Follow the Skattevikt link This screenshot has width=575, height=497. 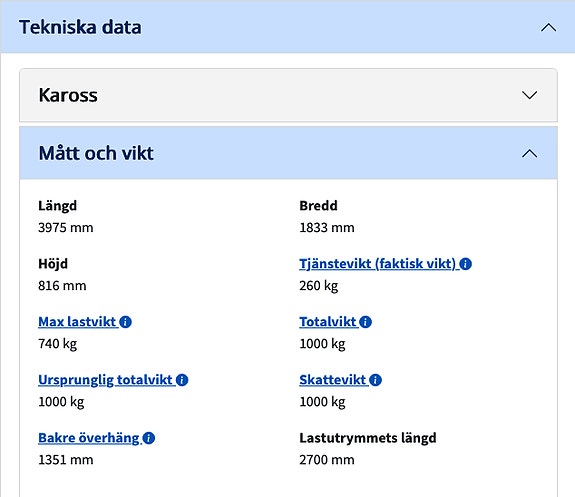333,380
